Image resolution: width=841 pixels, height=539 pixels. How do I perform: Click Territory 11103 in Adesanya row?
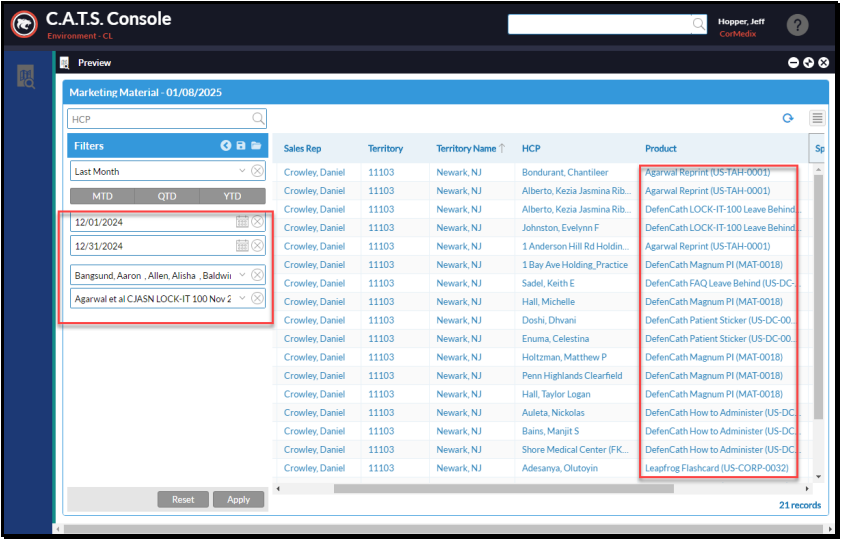click(x=381, y=468)
